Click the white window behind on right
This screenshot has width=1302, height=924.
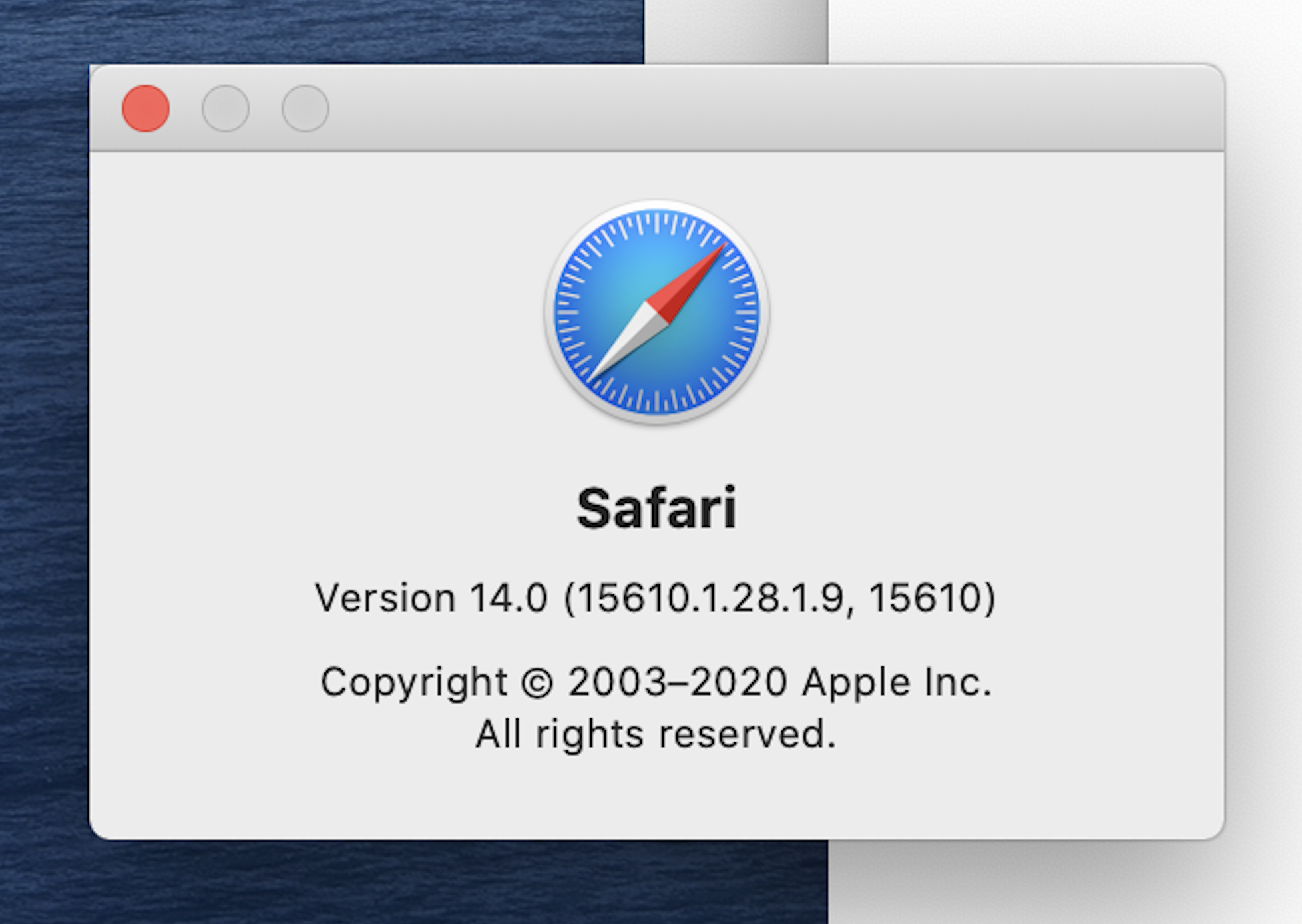[1065, 30]
